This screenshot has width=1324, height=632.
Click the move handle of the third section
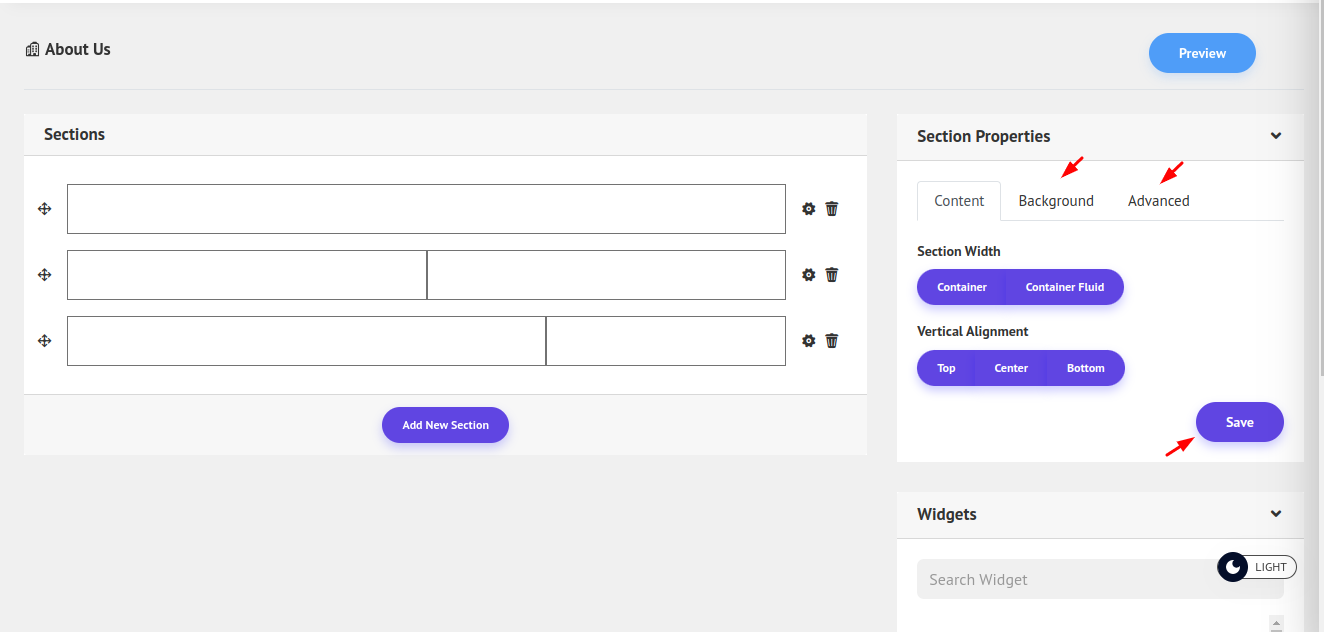44,341
